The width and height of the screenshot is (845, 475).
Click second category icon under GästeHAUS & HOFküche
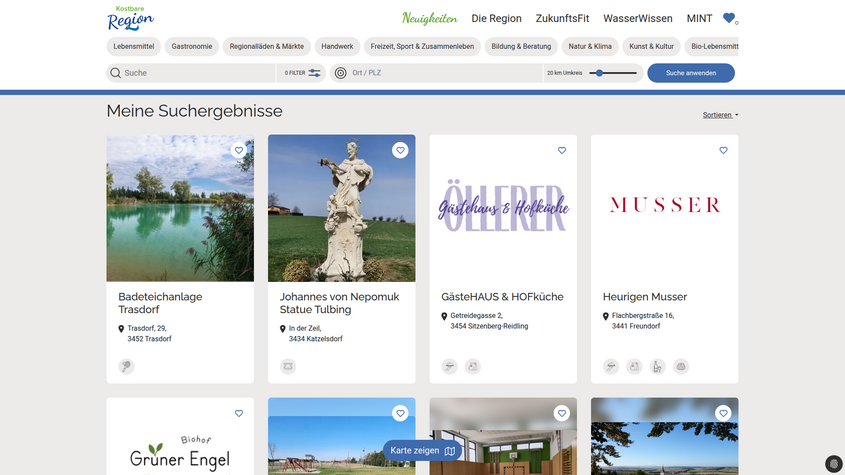(473, 367)
